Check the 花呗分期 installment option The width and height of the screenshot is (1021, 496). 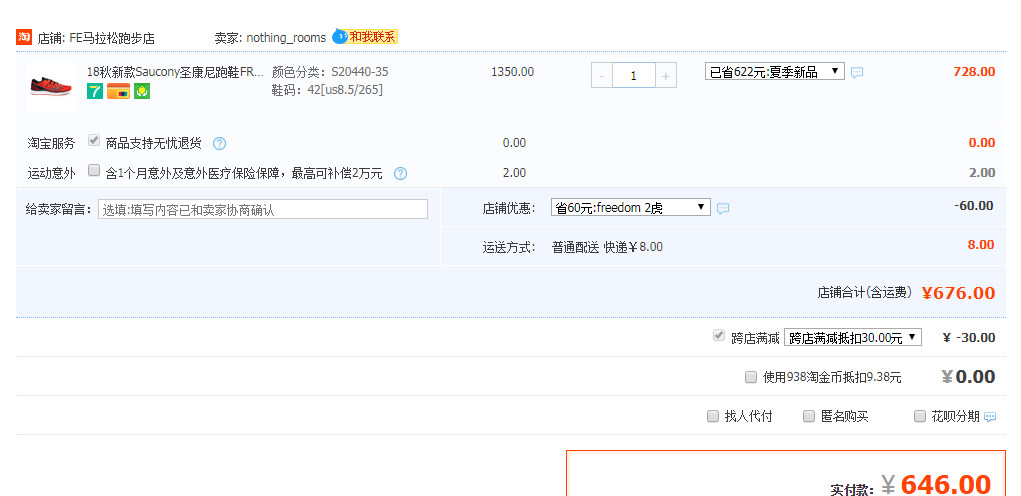click(920, 416)
